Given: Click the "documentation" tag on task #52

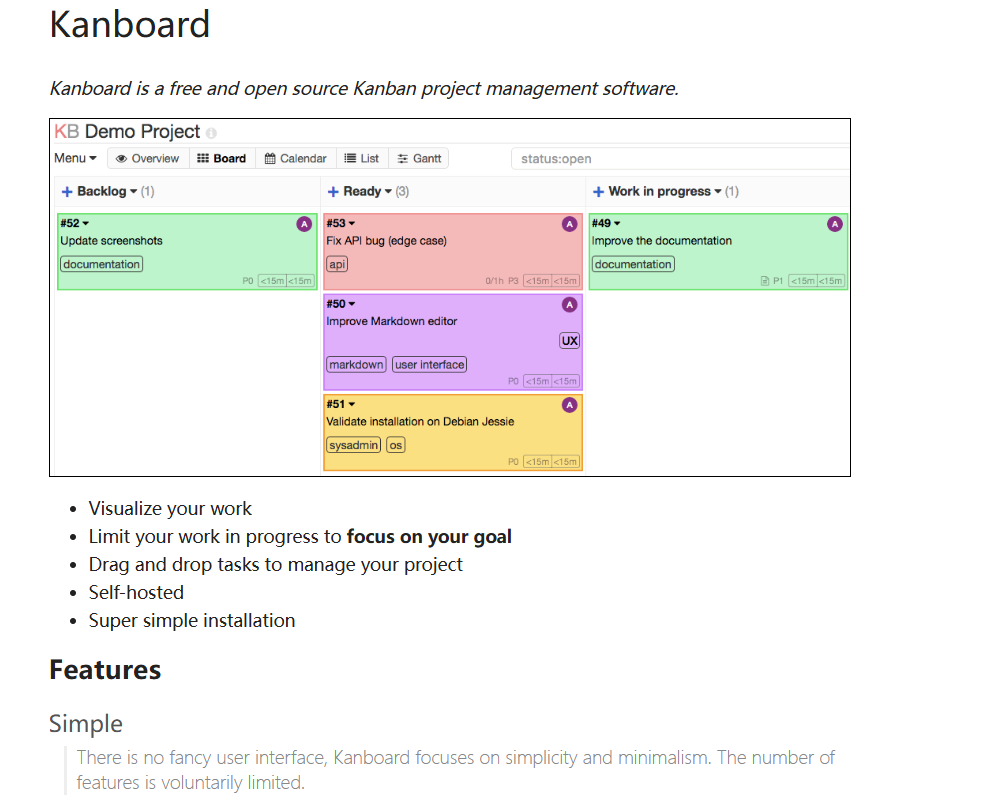Looking at the screenshot, I should [x=101, y=264].
